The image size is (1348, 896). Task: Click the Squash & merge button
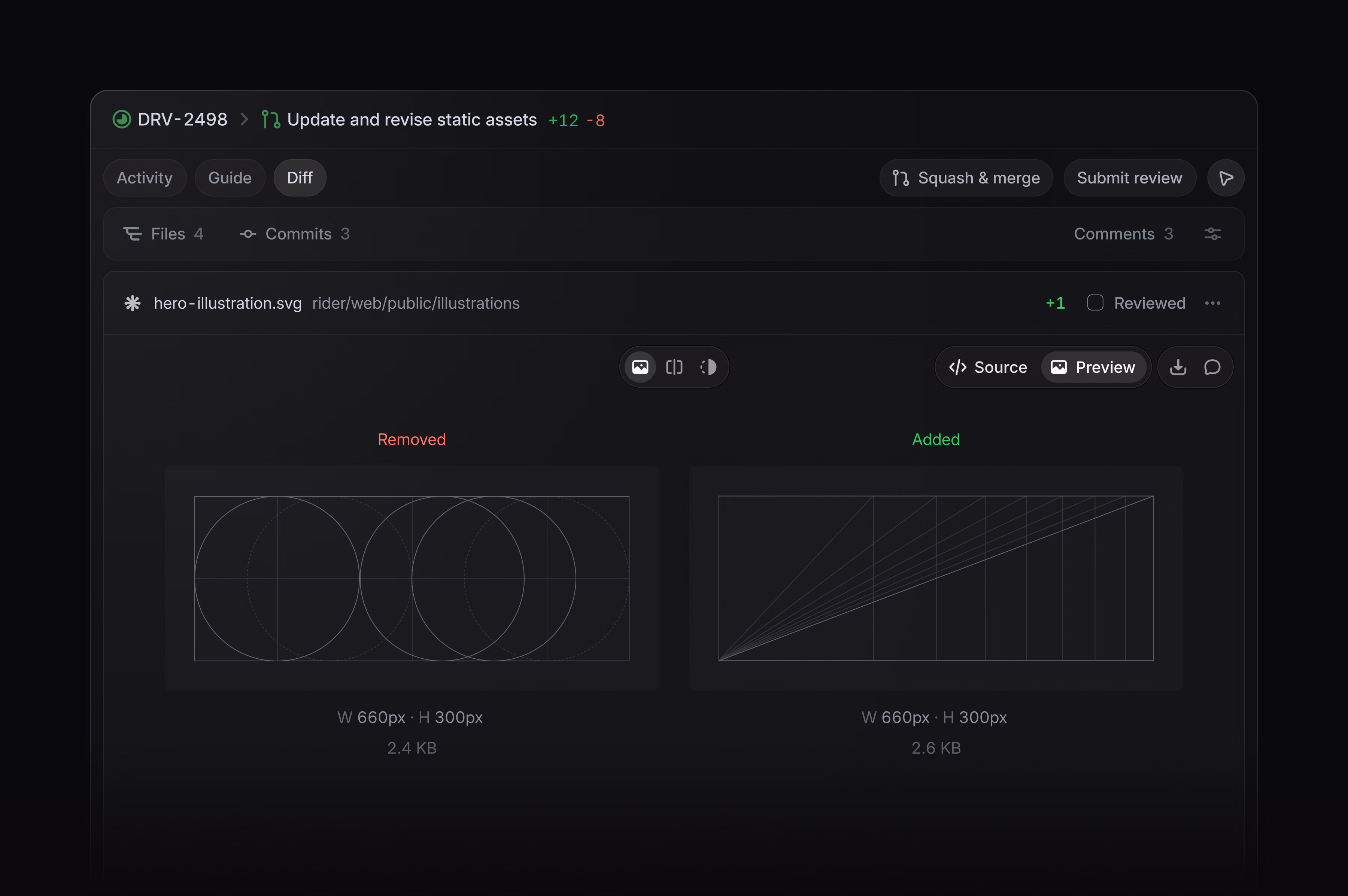point(966,178)
